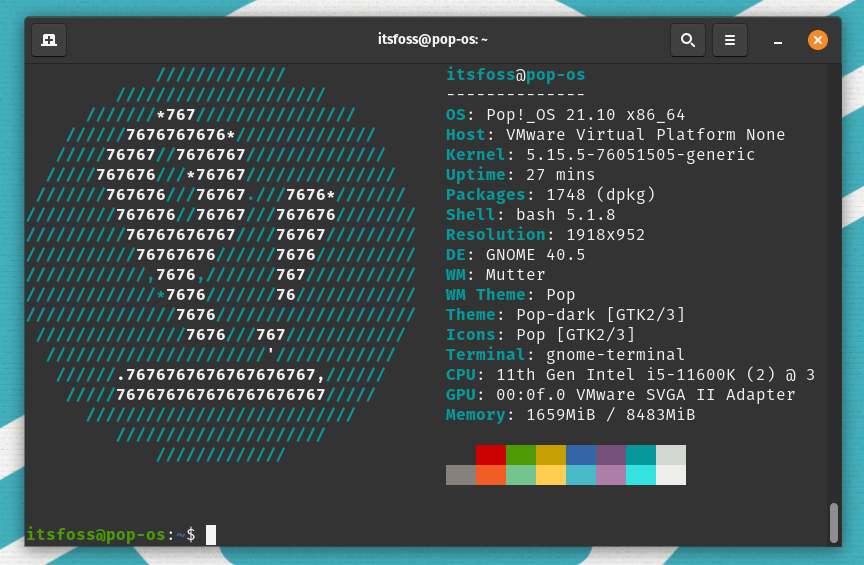Click the search magnifier icon
The width and height of the screenshot is (864, 565).
pos(687,40)
